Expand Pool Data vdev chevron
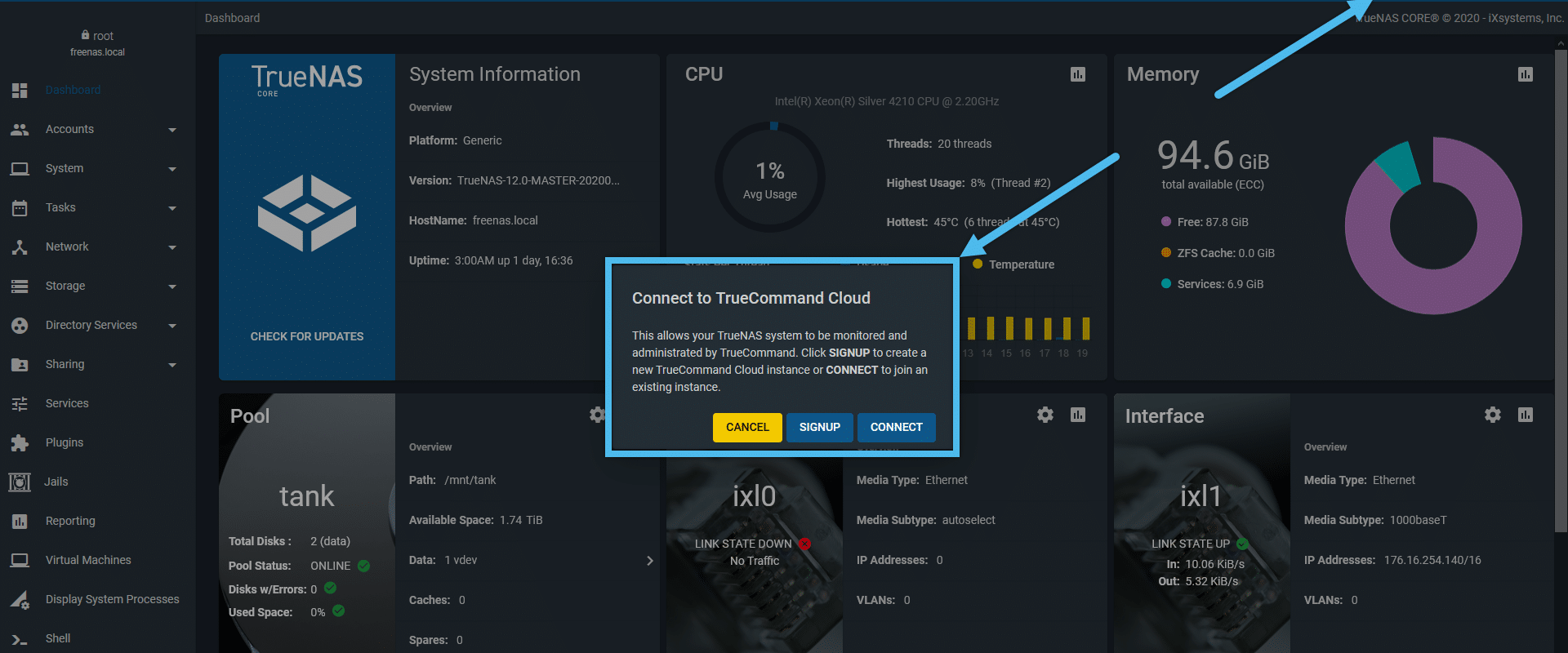The width and height of the screenshot is (1568, 653). (650, 561)
